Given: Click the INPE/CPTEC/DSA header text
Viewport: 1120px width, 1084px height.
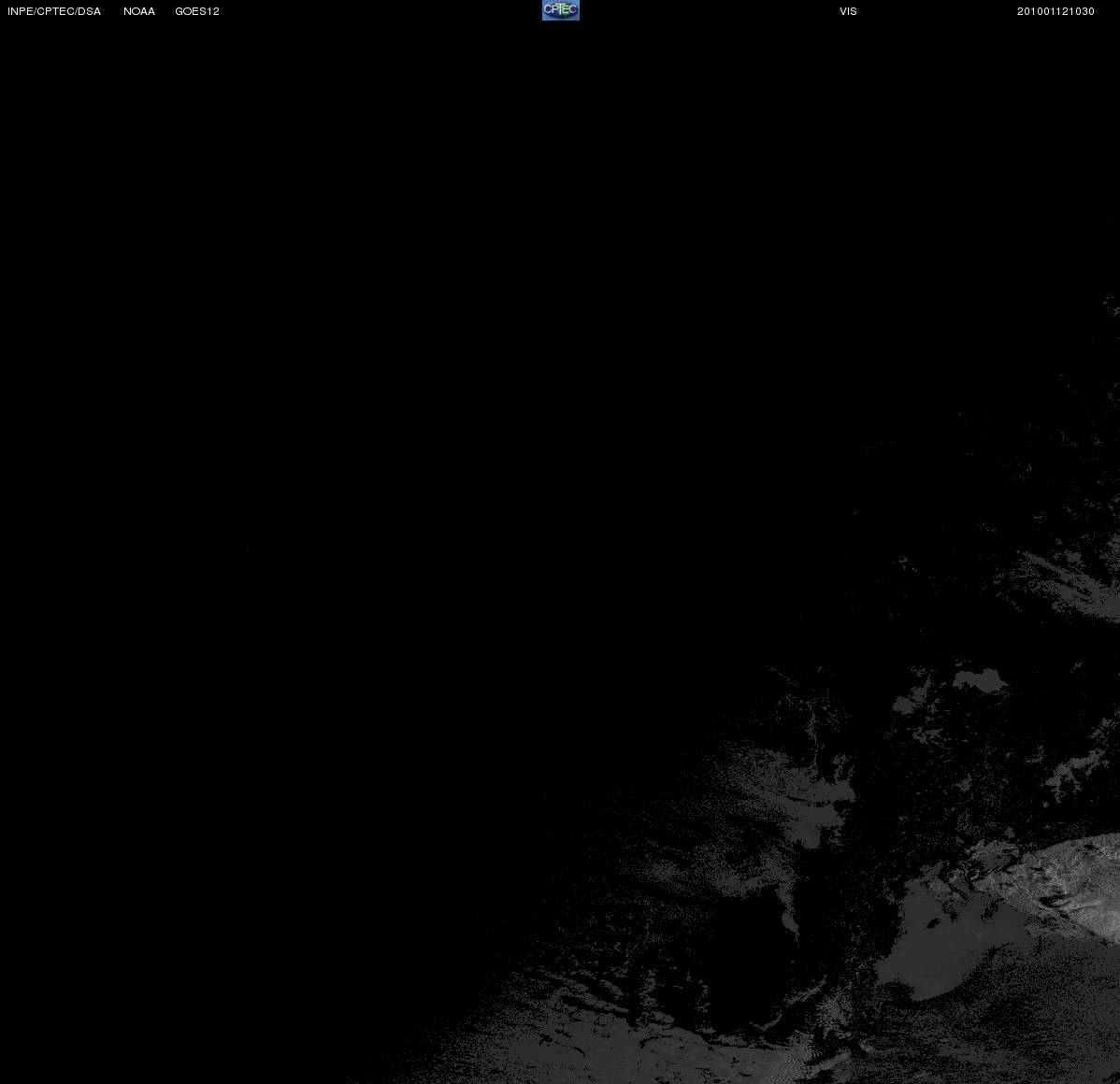Looking at the screenshot, I should tap(54, 11).
